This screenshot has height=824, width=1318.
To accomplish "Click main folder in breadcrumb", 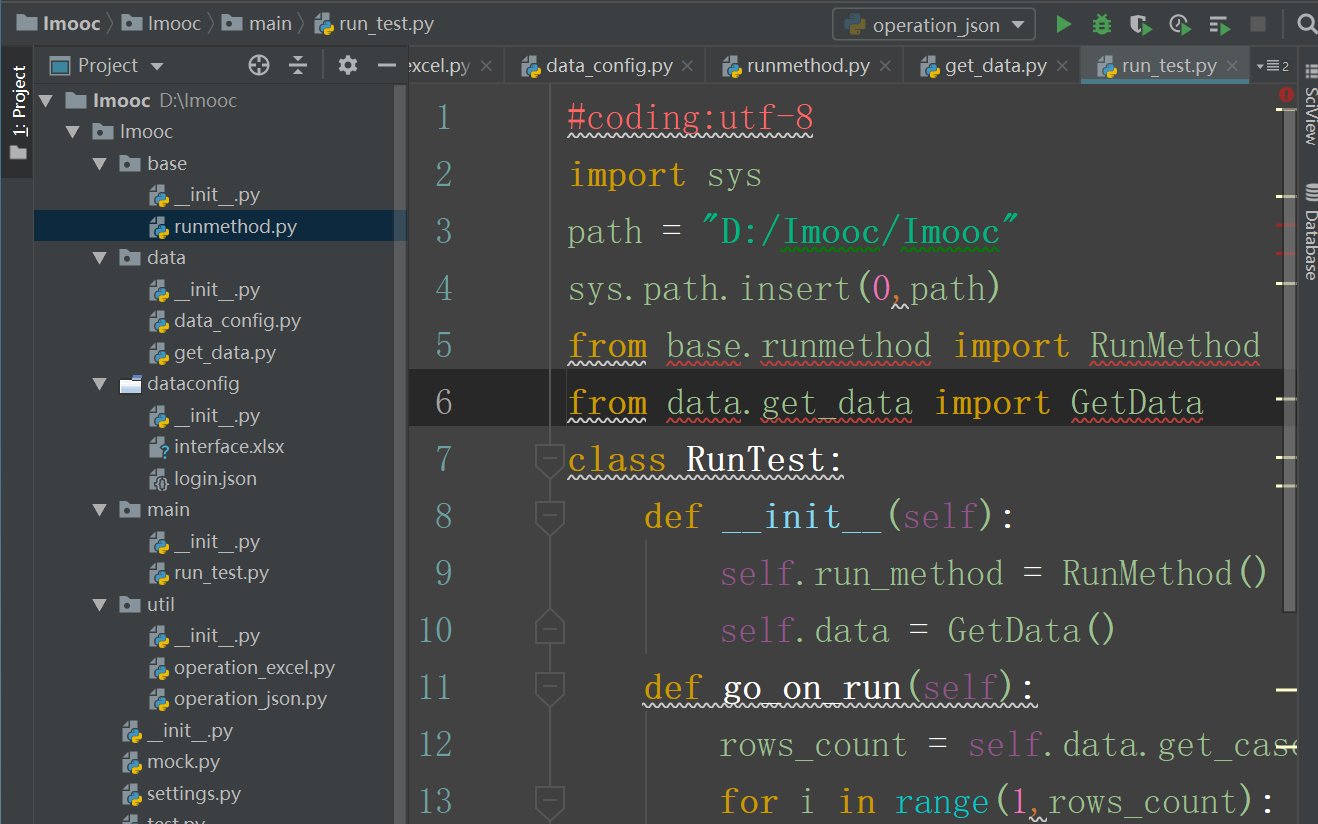I will (258, 23).
